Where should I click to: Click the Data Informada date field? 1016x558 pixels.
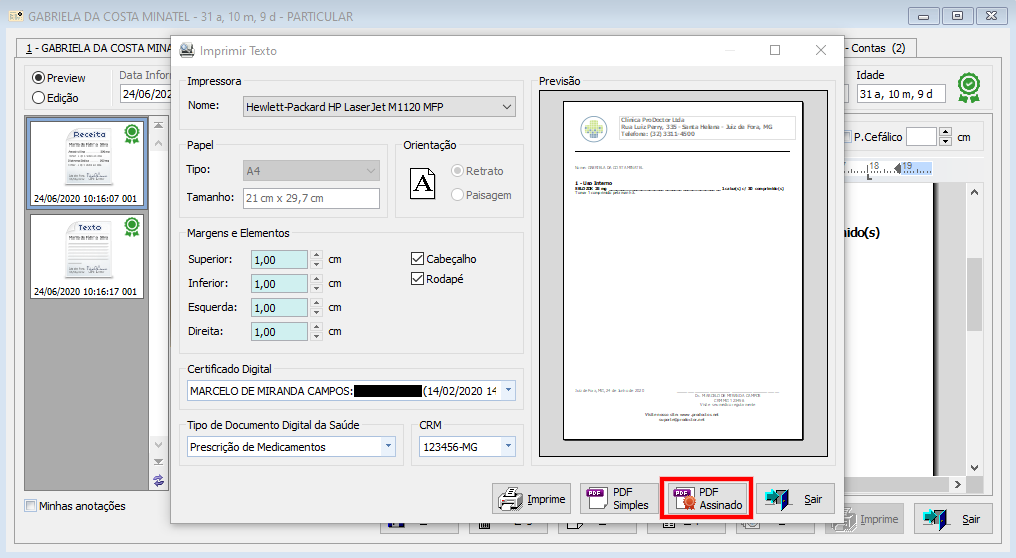tap(146, 94)
